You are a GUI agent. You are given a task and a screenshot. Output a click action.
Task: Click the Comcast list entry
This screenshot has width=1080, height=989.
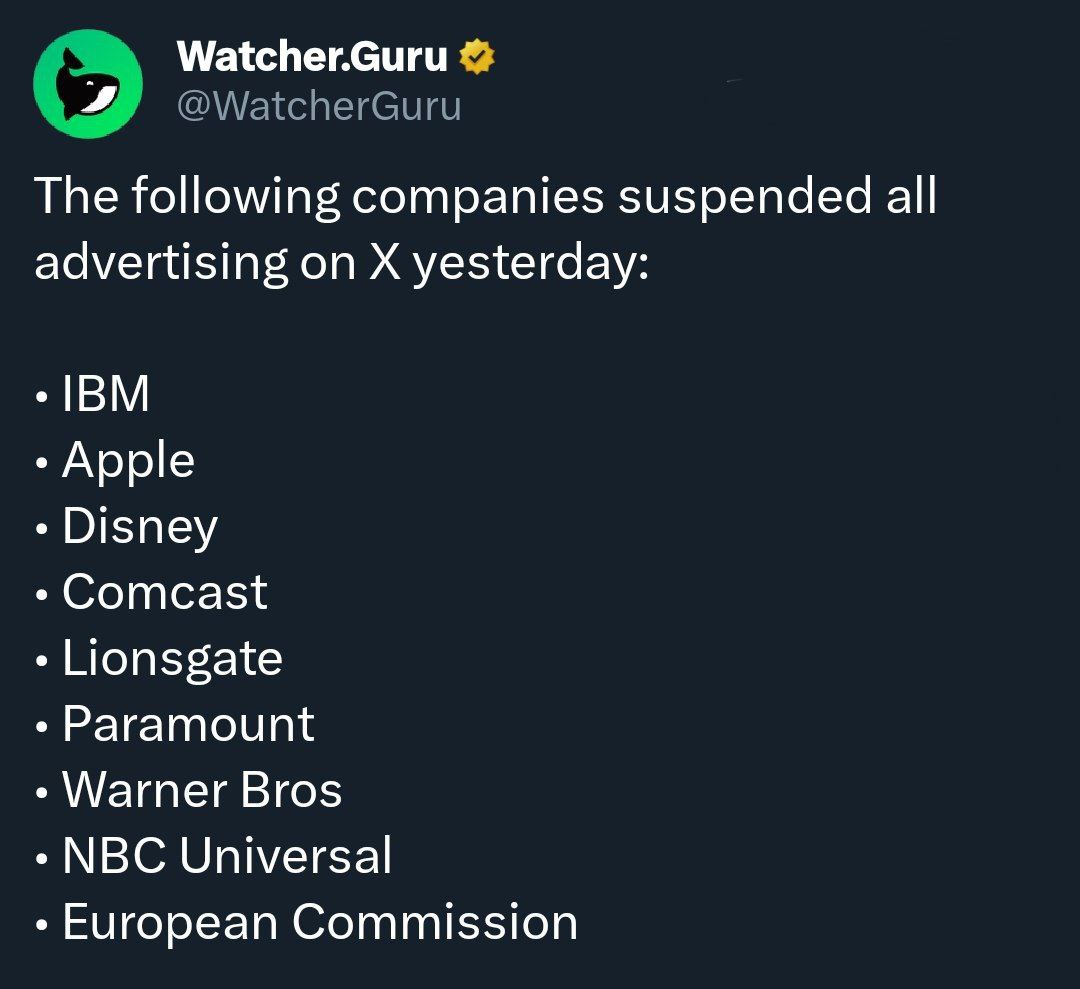(x=165, y=592)
